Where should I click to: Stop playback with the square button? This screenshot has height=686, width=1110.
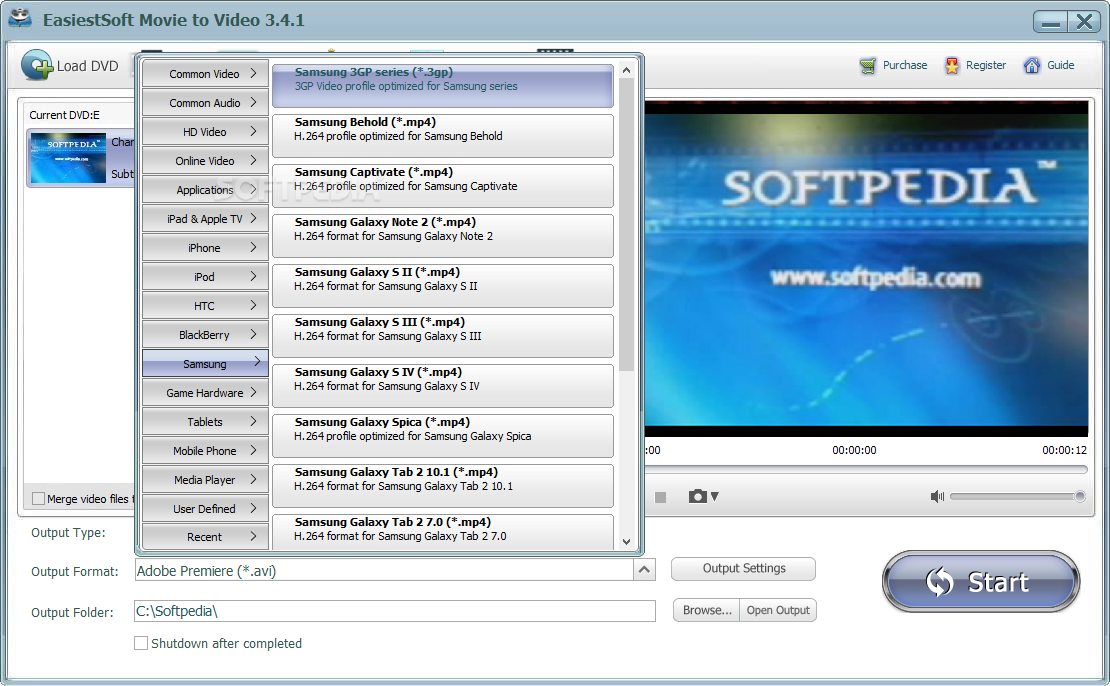[660, 497]
